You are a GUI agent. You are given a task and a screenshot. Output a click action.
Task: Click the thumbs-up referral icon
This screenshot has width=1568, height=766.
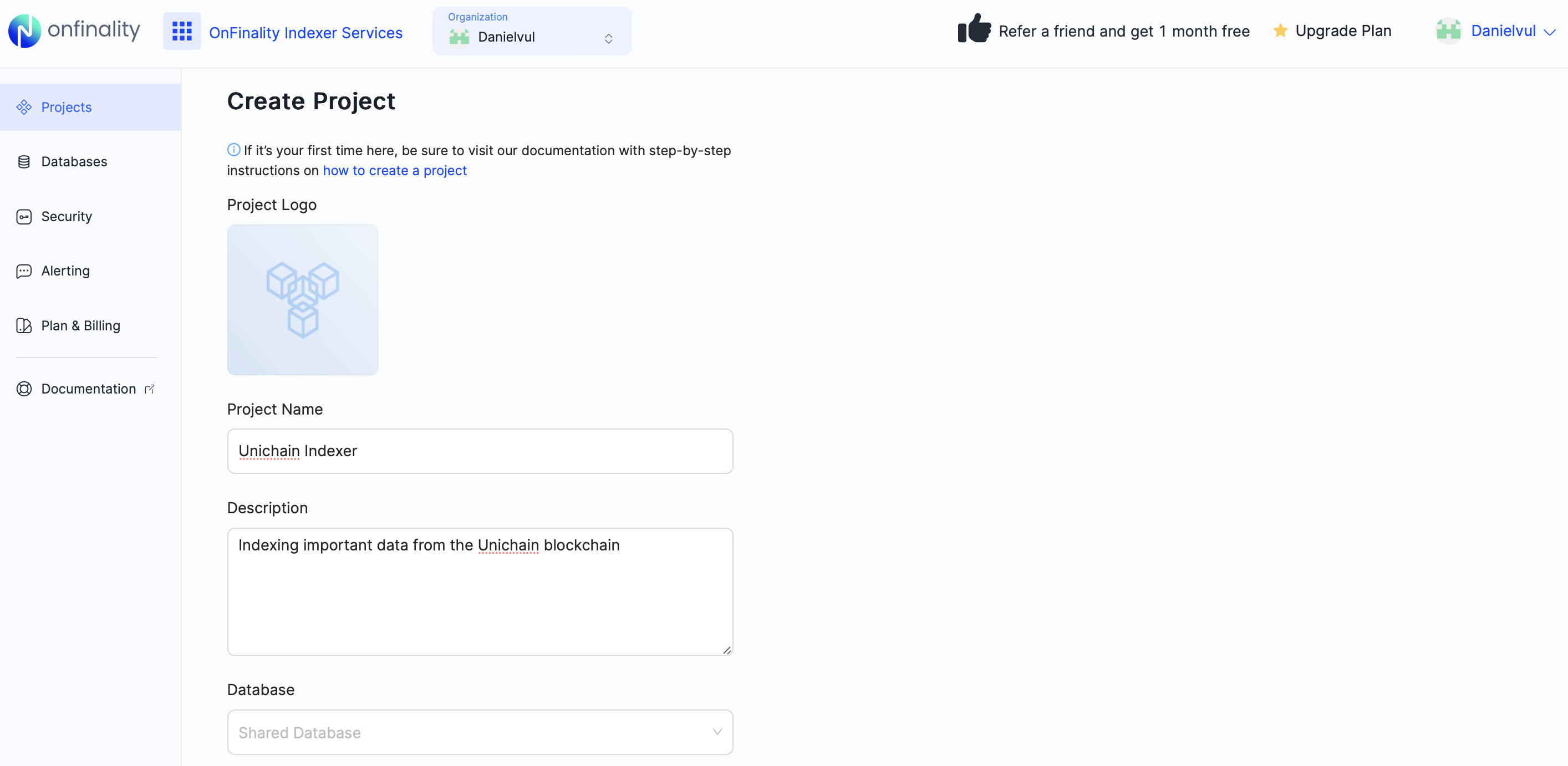point(973,29)
